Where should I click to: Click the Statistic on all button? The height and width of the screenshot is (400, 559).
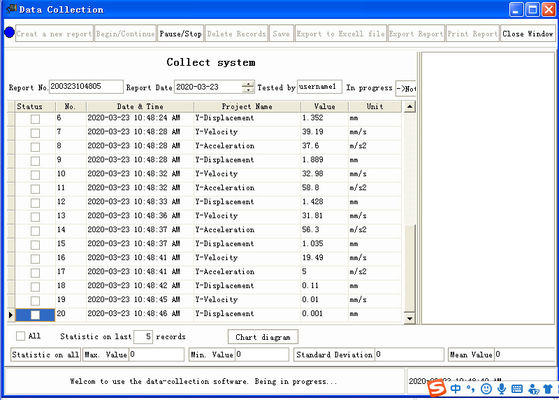45,355
